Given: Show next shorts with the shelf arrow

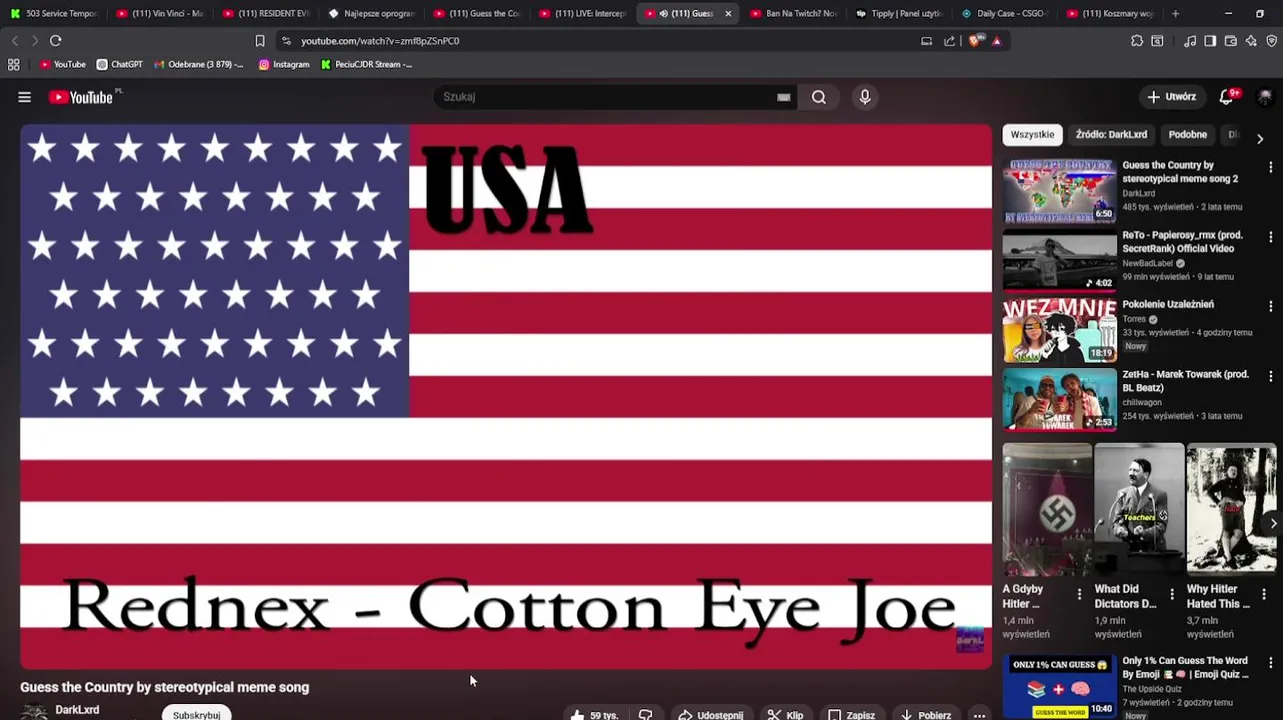Looking at the screenshot, I should tap(1272, 523).
